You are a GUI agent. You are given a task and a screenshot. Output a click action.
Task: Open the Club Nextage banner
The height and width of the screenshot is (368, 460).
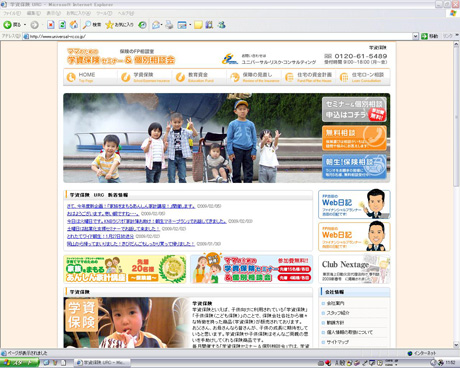pyautogui.click(x=354, y=269)
